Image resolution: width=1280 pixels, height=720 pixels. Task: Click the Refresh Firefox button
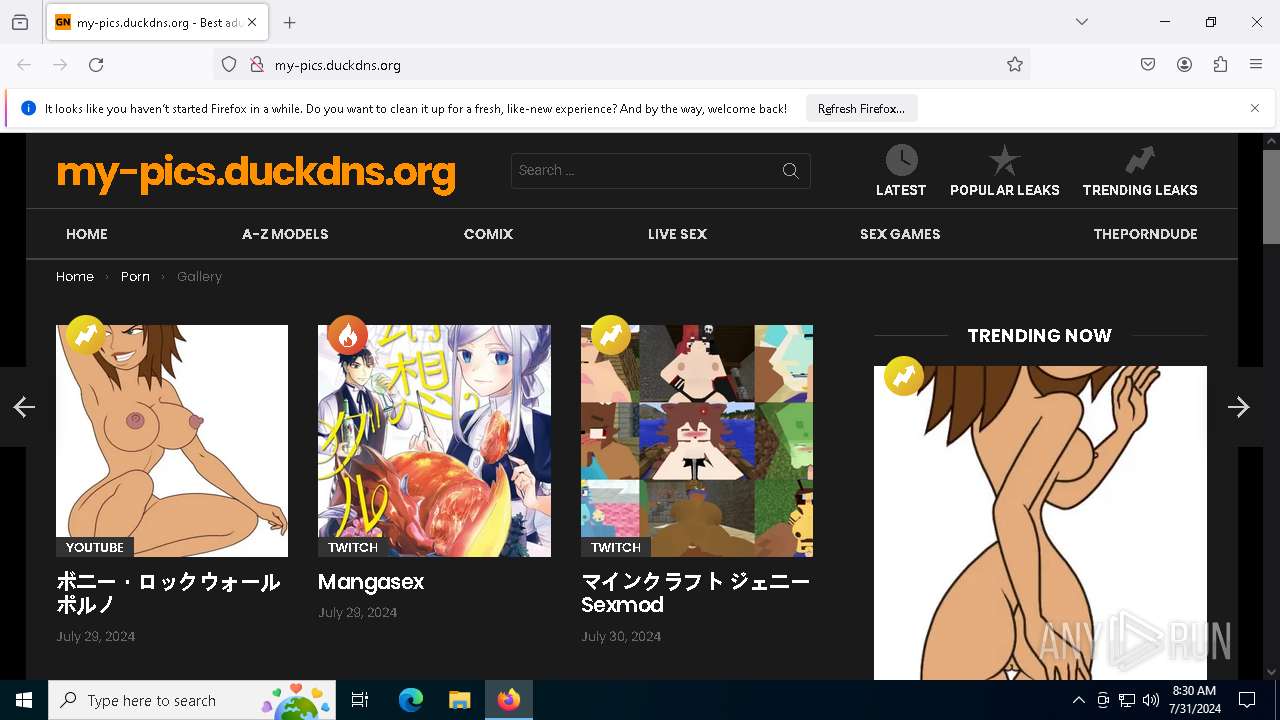click(861, 109)
